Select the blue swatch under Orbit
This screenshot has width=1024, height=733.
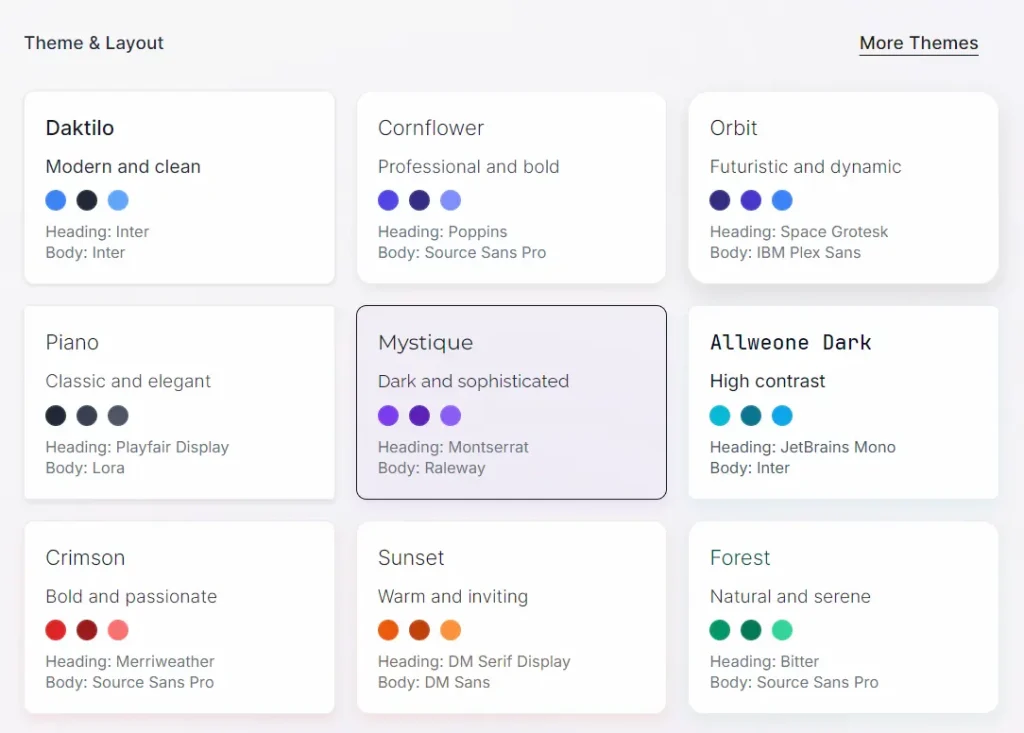(x=781, y=200)
